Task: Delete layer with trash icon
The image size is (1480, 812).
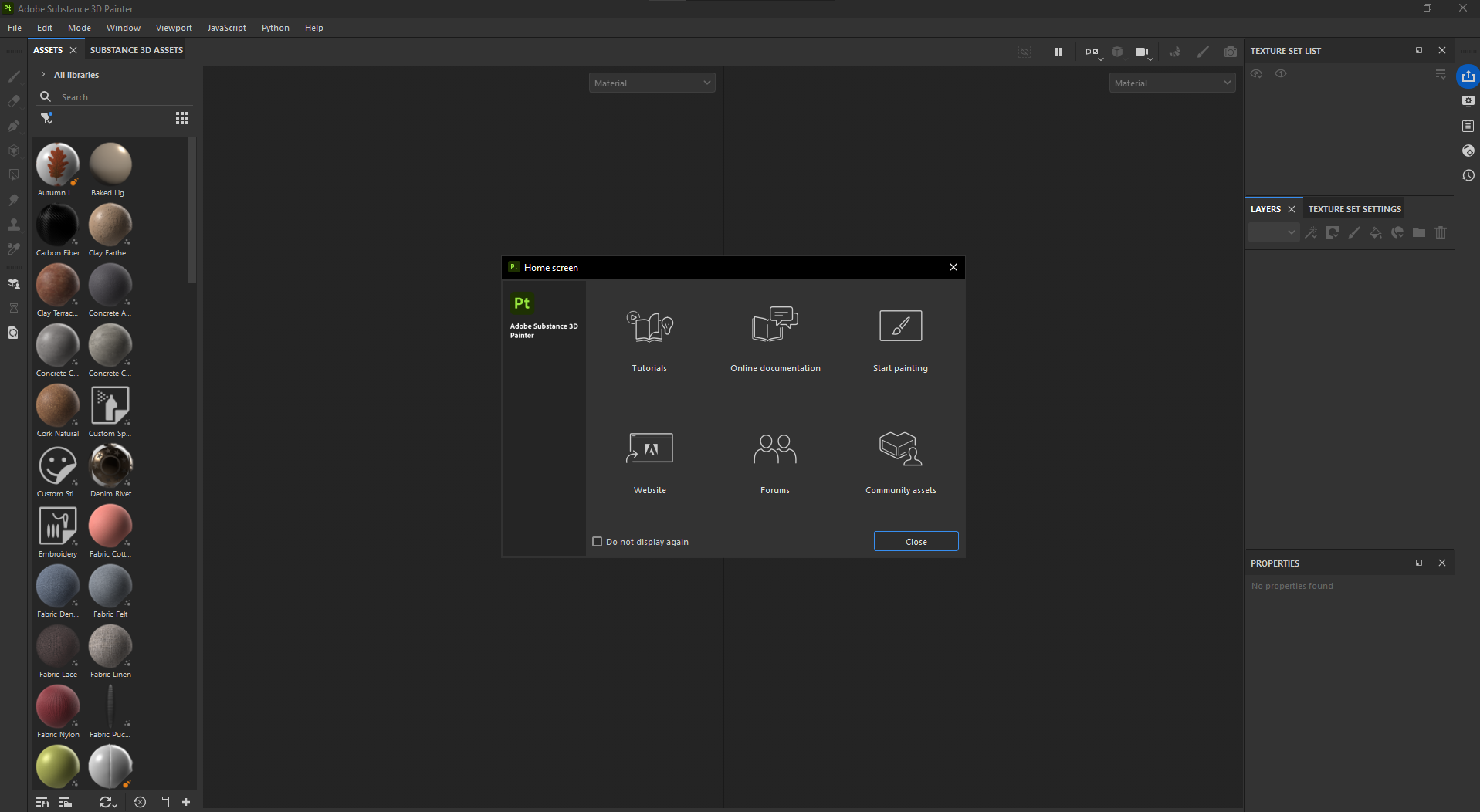Action: coord(1440,232)
